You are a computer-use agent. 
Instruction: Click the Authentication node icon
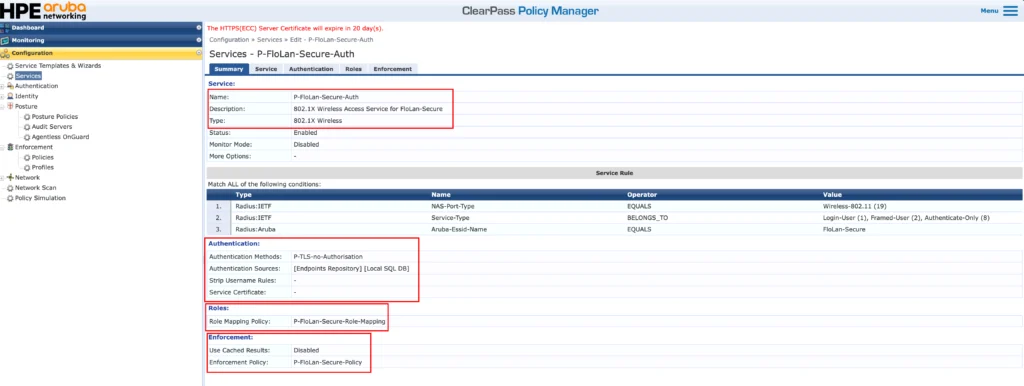10,86
